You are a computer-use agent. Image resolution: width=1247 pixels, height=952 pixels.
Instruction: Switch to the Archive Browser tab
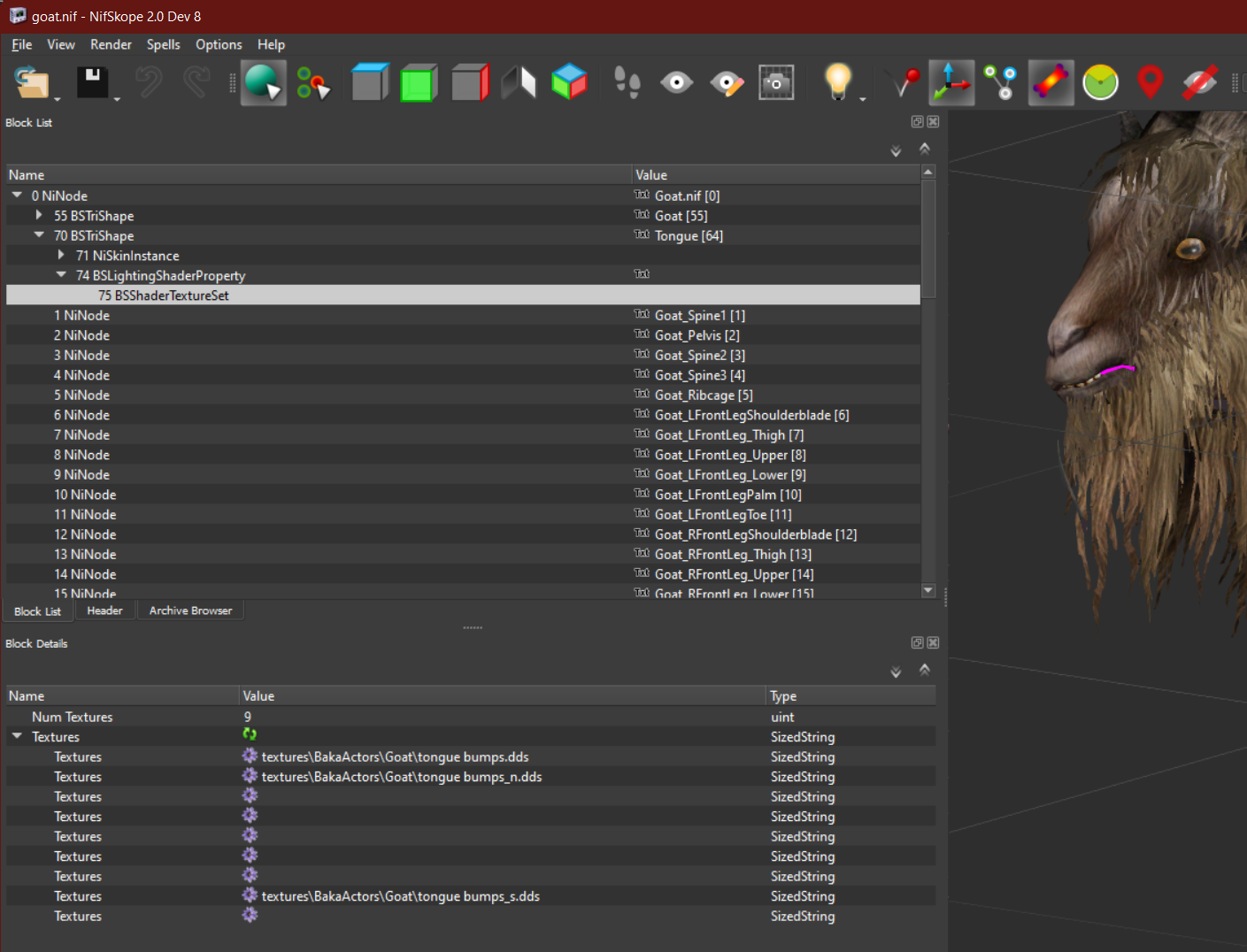coord(190,610)
